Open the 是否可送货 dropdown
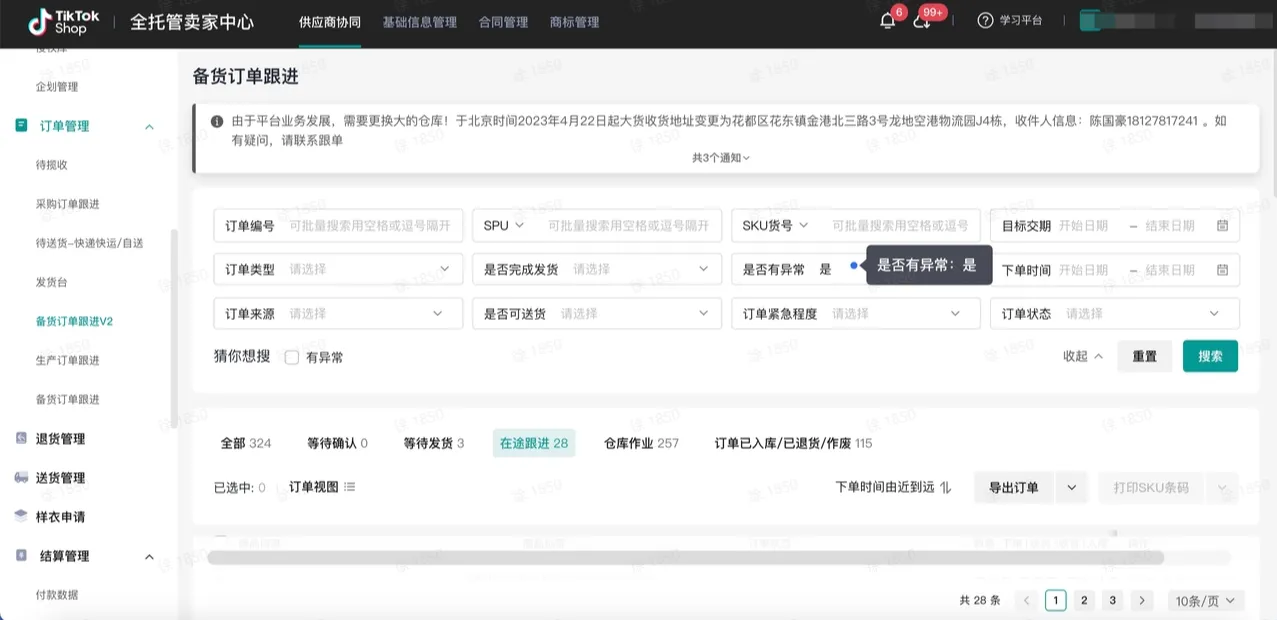Screen dimensions: 1277x620 click(597, 313)
